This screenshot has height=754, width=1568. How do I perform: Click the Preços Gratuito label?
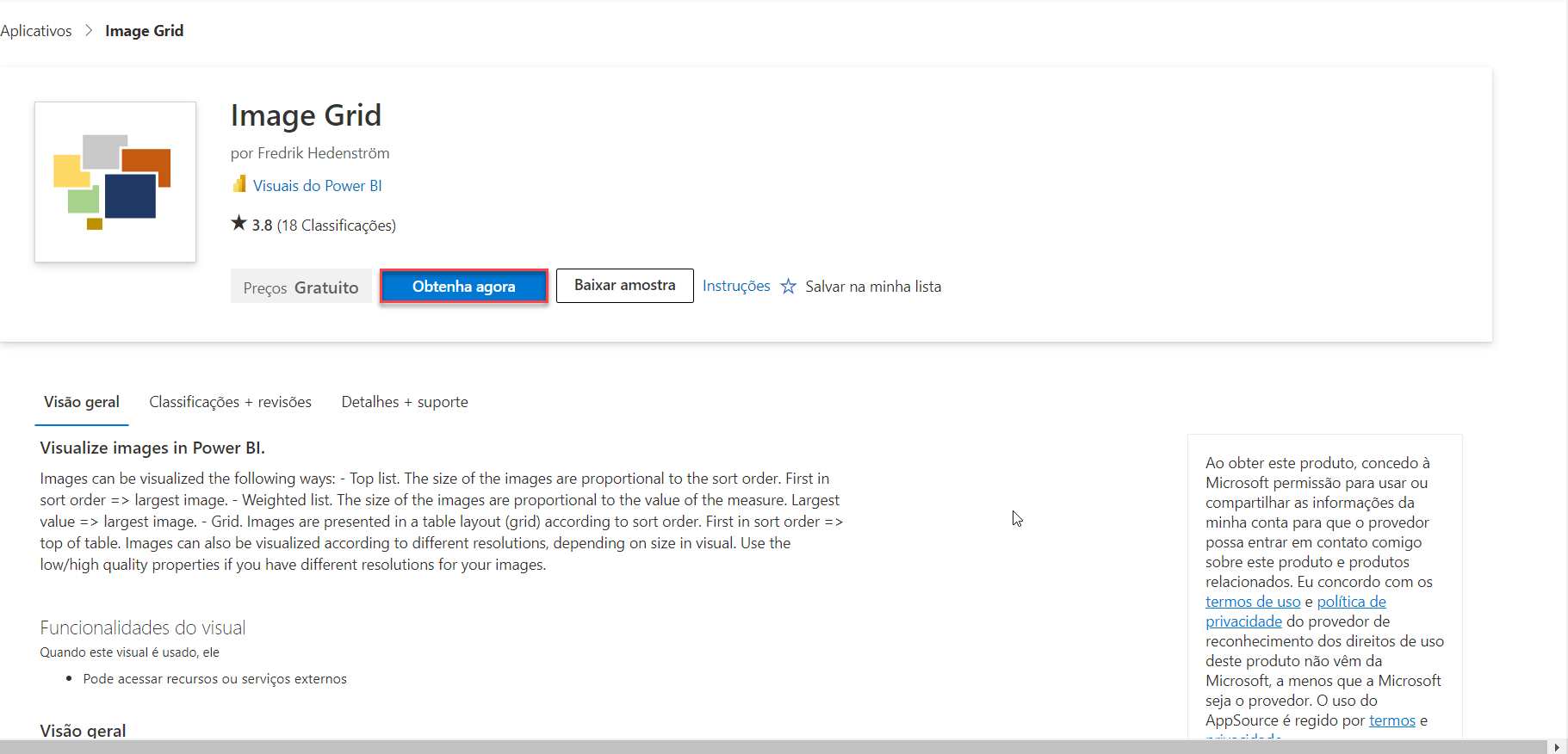click(301, 287)
